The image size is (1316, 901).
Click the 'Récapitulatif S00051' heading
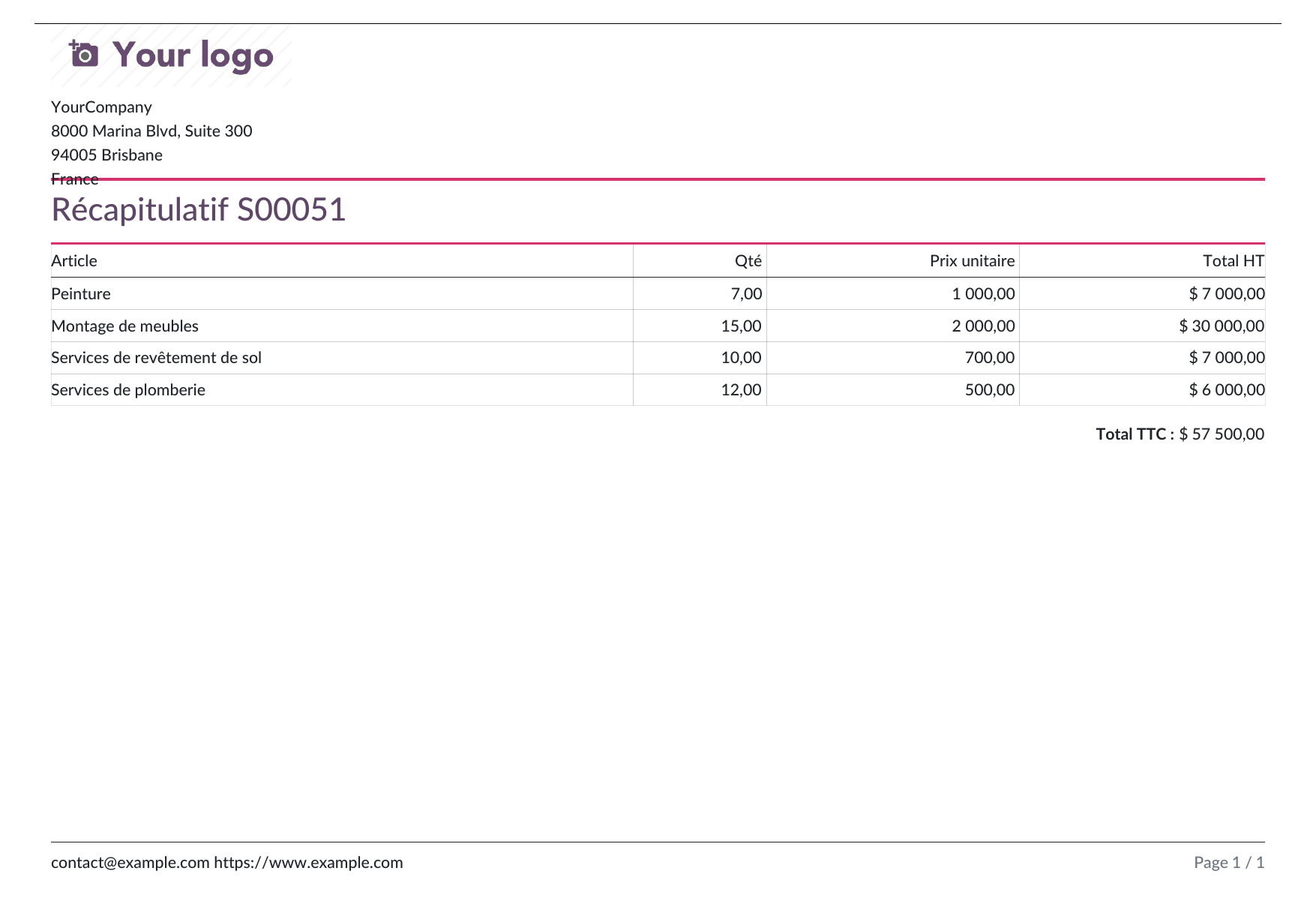(x=199, y=209)
